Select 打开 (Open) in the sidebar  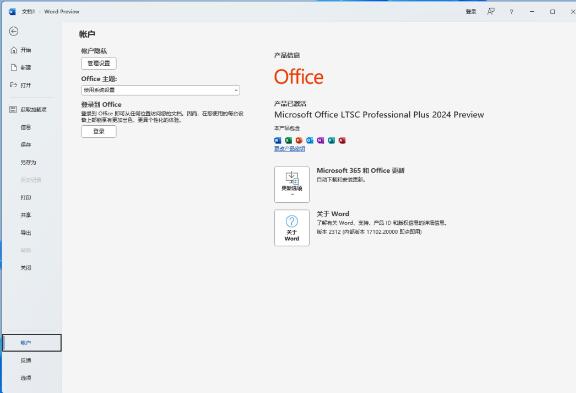25,85
